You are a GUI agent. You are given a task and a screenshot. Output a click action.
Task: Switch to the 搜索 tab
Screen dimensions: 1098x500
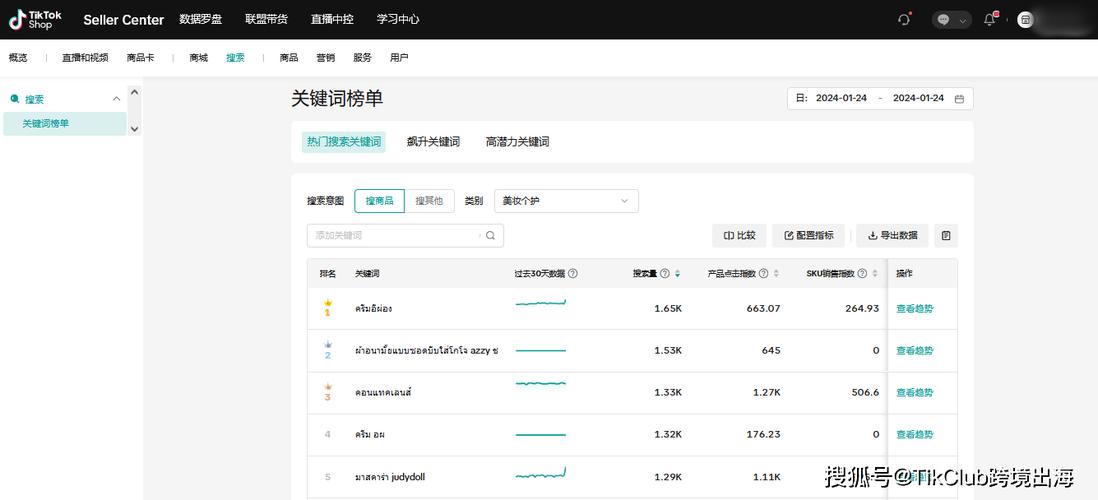[235, 58]
